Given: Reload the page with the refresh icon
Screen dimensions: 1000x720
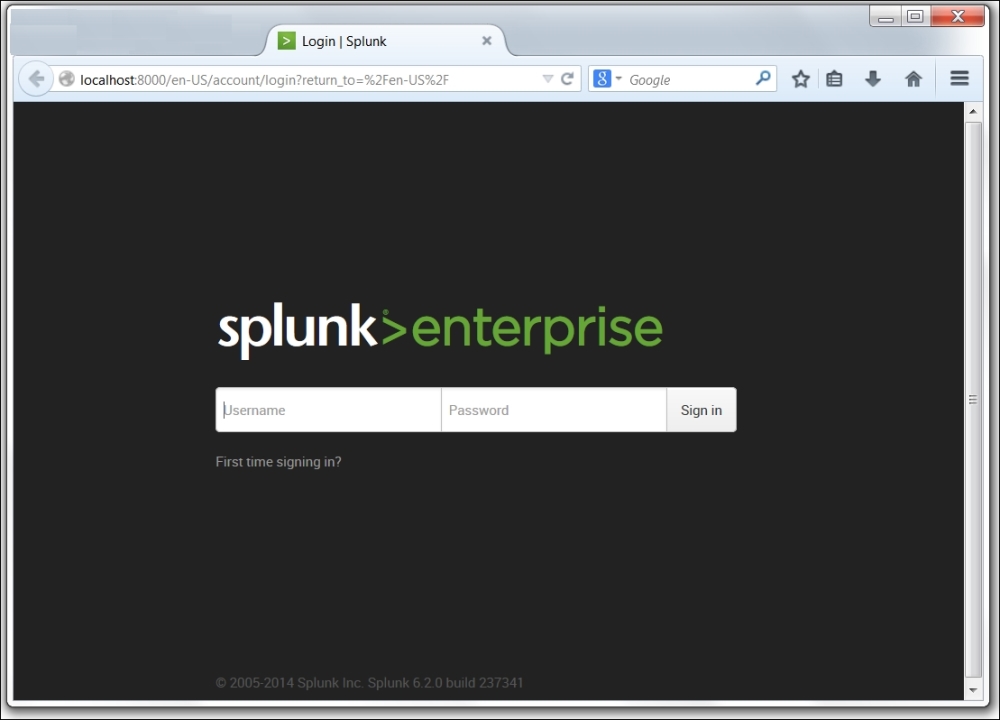Looking at the screenshot, I should point(567,79).
